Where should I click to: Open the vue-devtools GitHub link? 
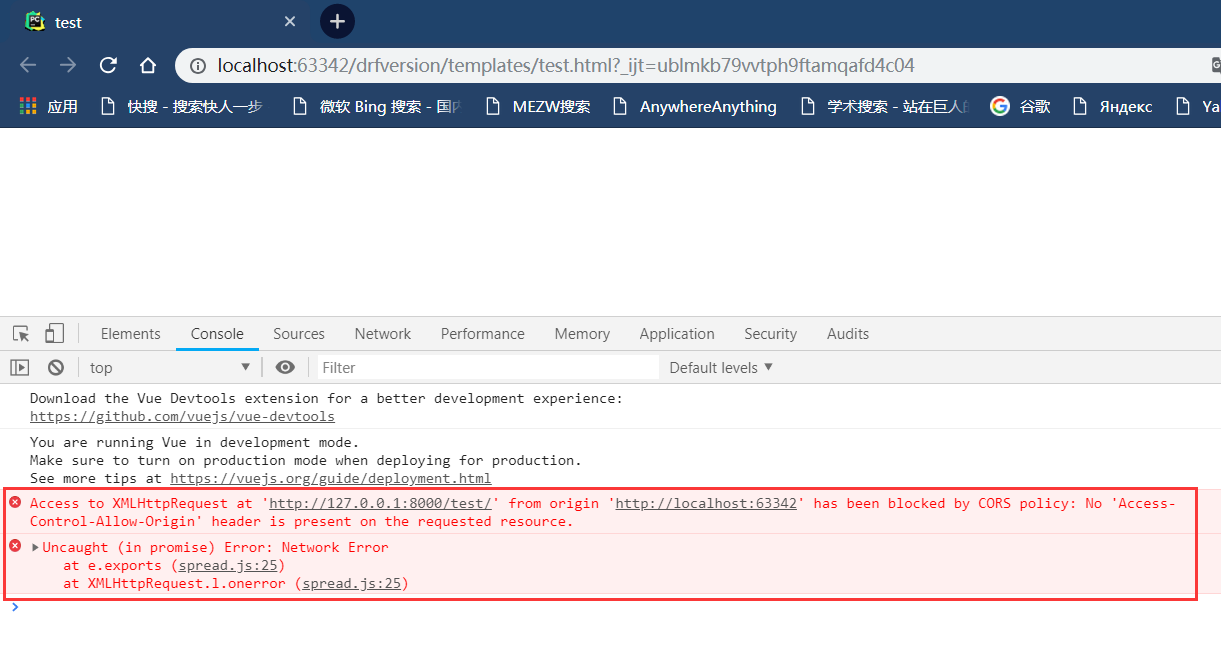182,416
